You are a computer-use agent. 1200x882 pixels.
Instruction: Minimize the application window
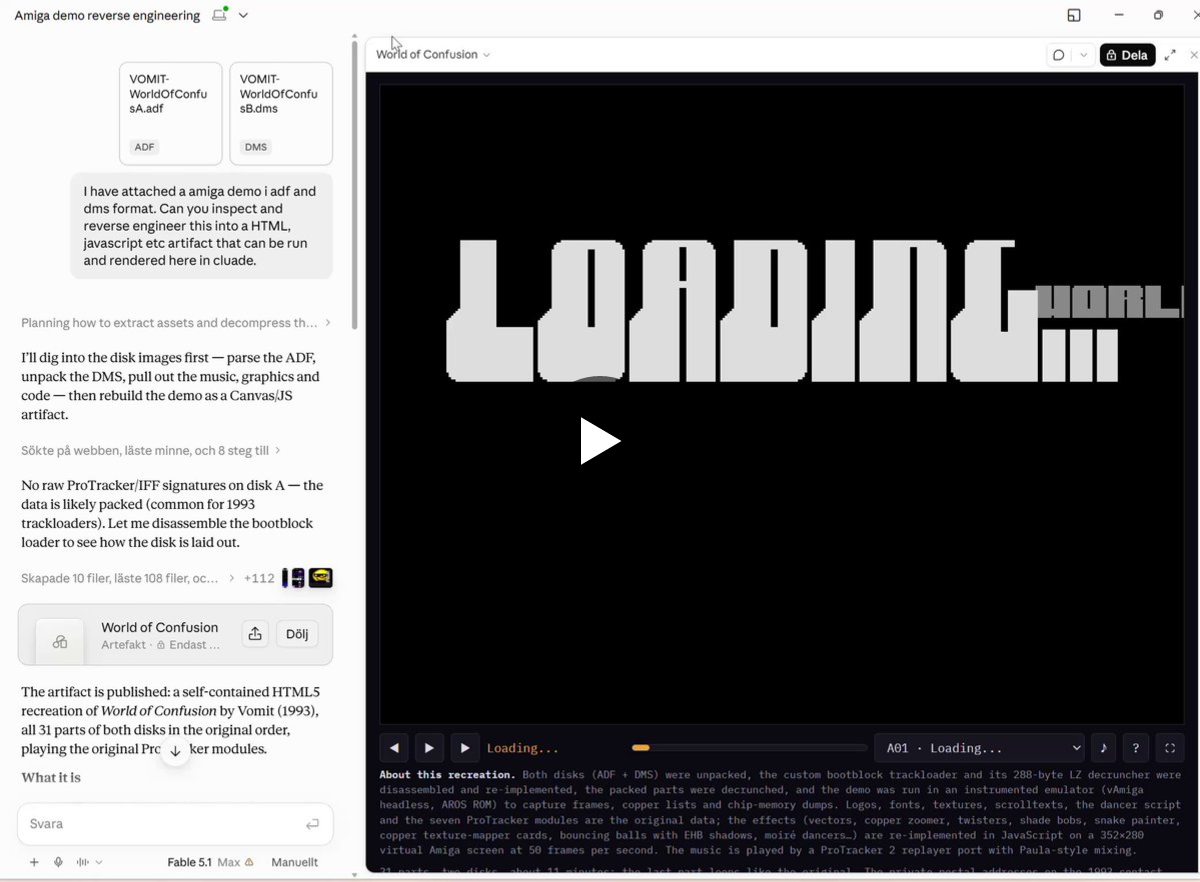[1119, 15]
